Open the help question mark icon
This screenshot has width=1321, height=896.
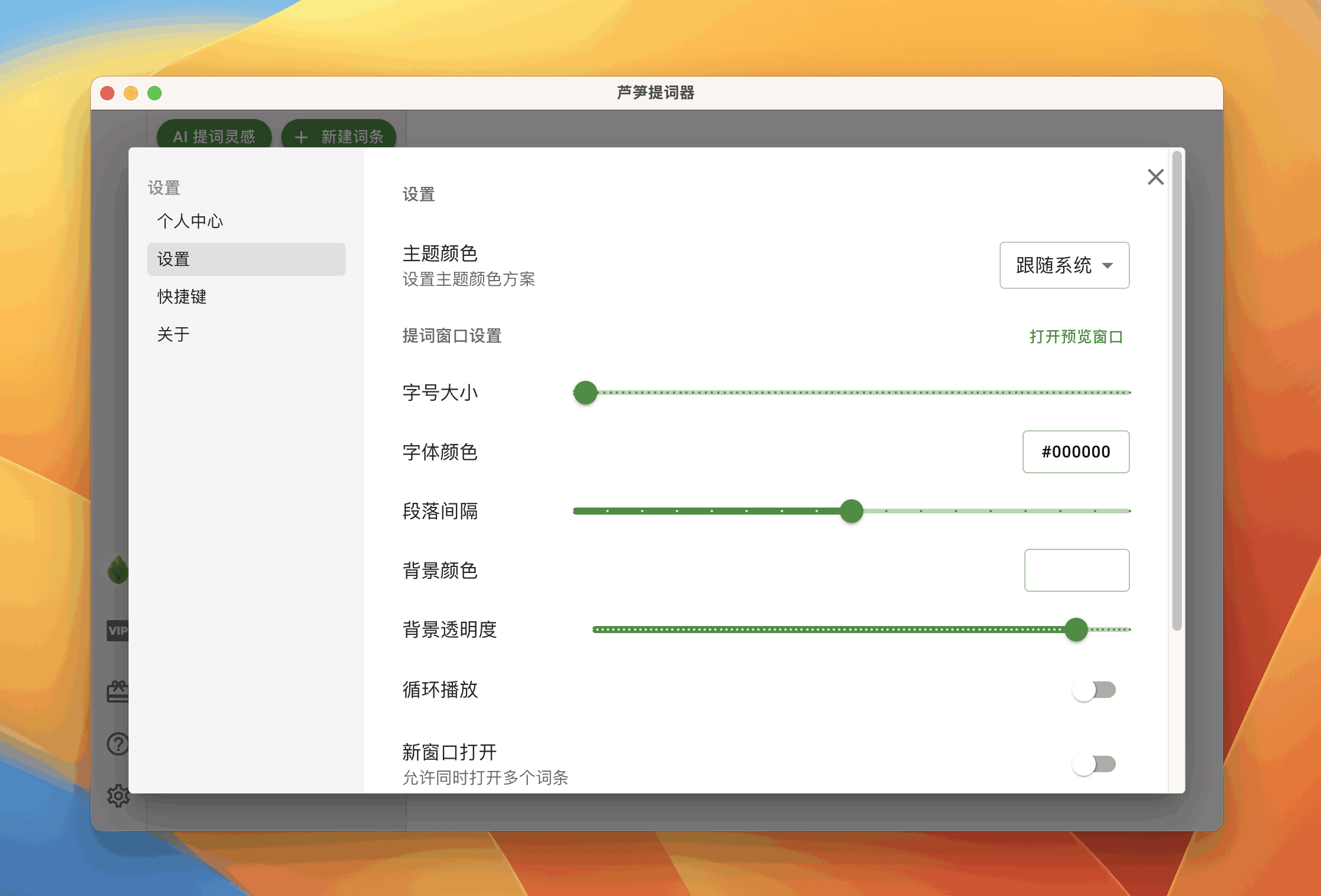point(118,744)
